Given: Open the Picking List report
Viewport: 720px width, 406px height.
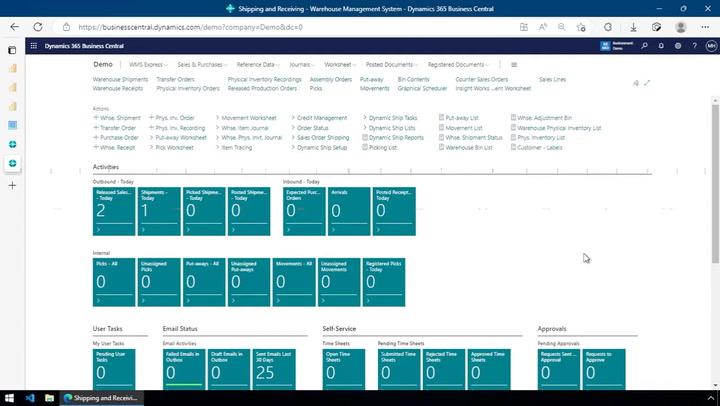Looking at the screenshot, I should click(x=380, y=148).
